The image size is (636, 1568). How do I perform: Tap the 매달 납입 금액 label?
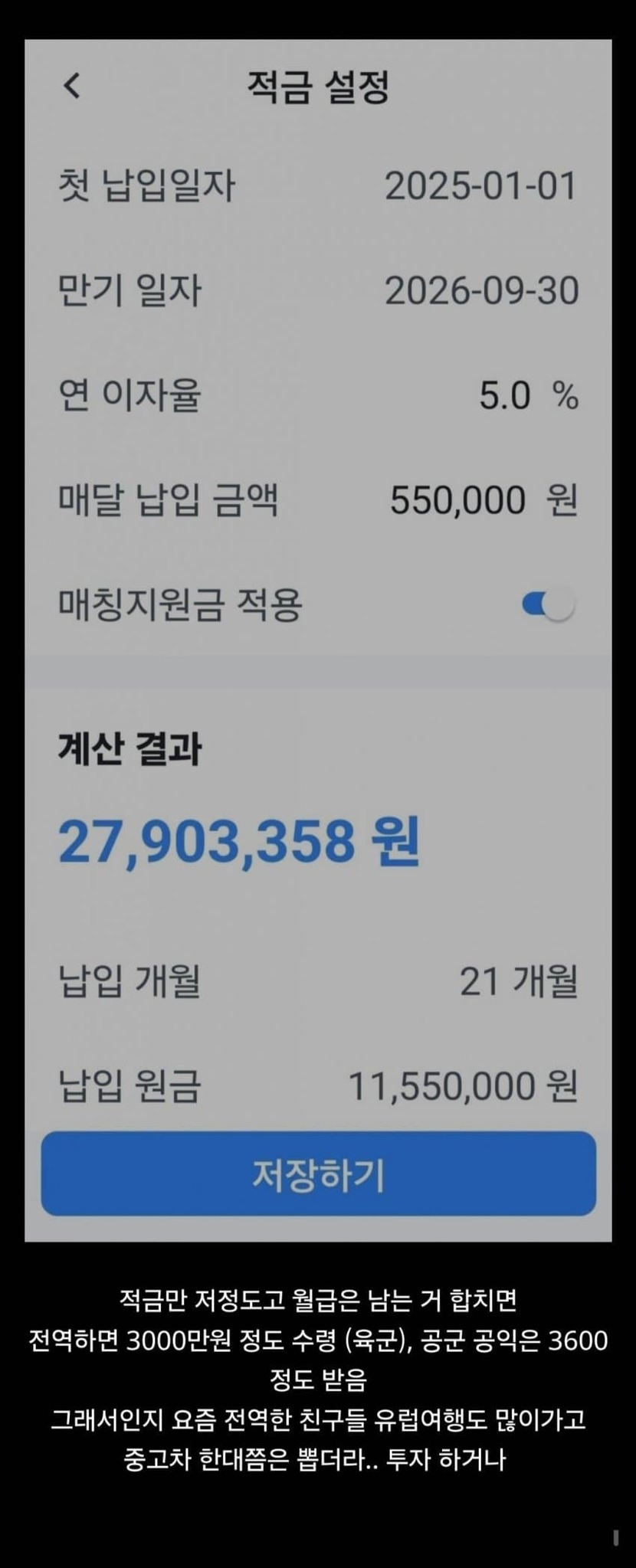[168, 500]
